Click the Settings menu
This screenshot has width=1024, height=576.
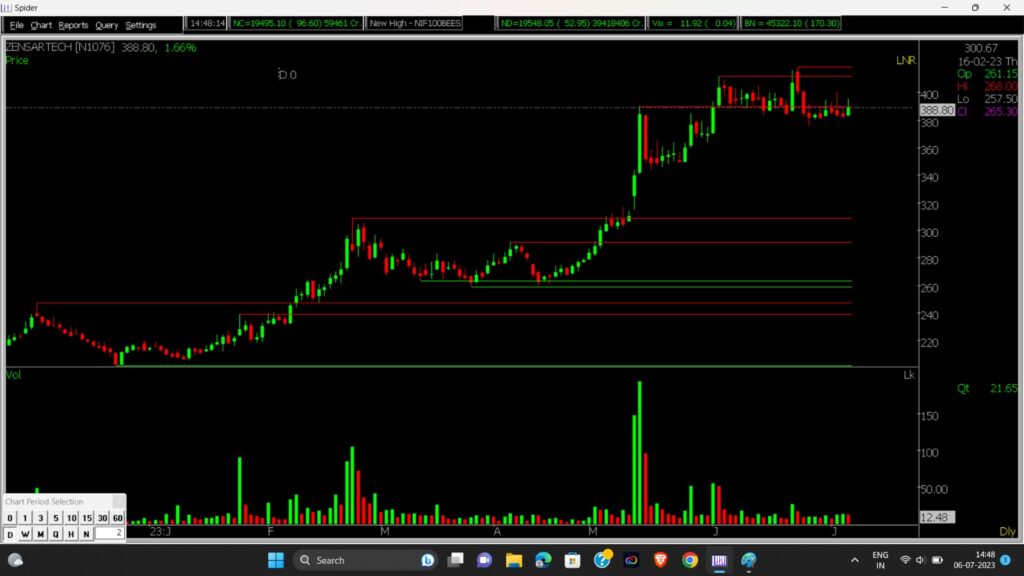click(x=141, y=25)
